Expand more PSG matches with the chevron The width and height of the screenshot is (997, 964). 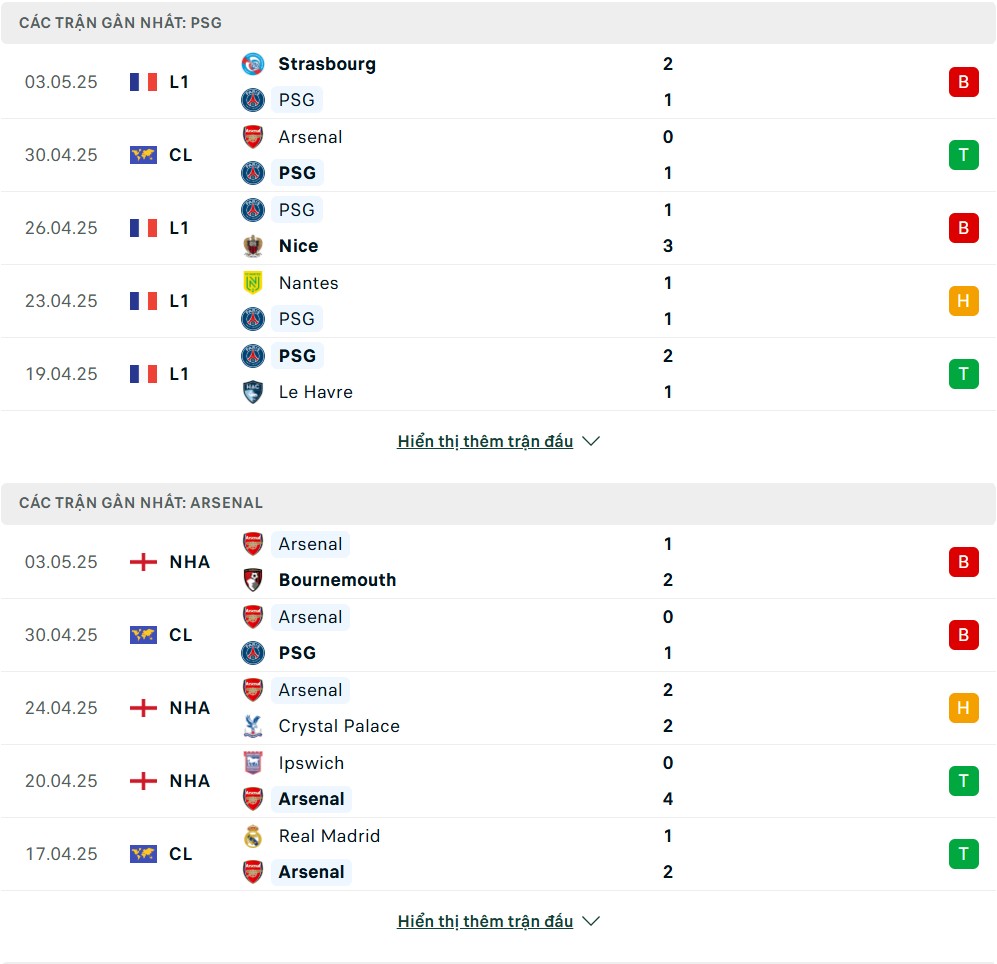tap(591, 441)
